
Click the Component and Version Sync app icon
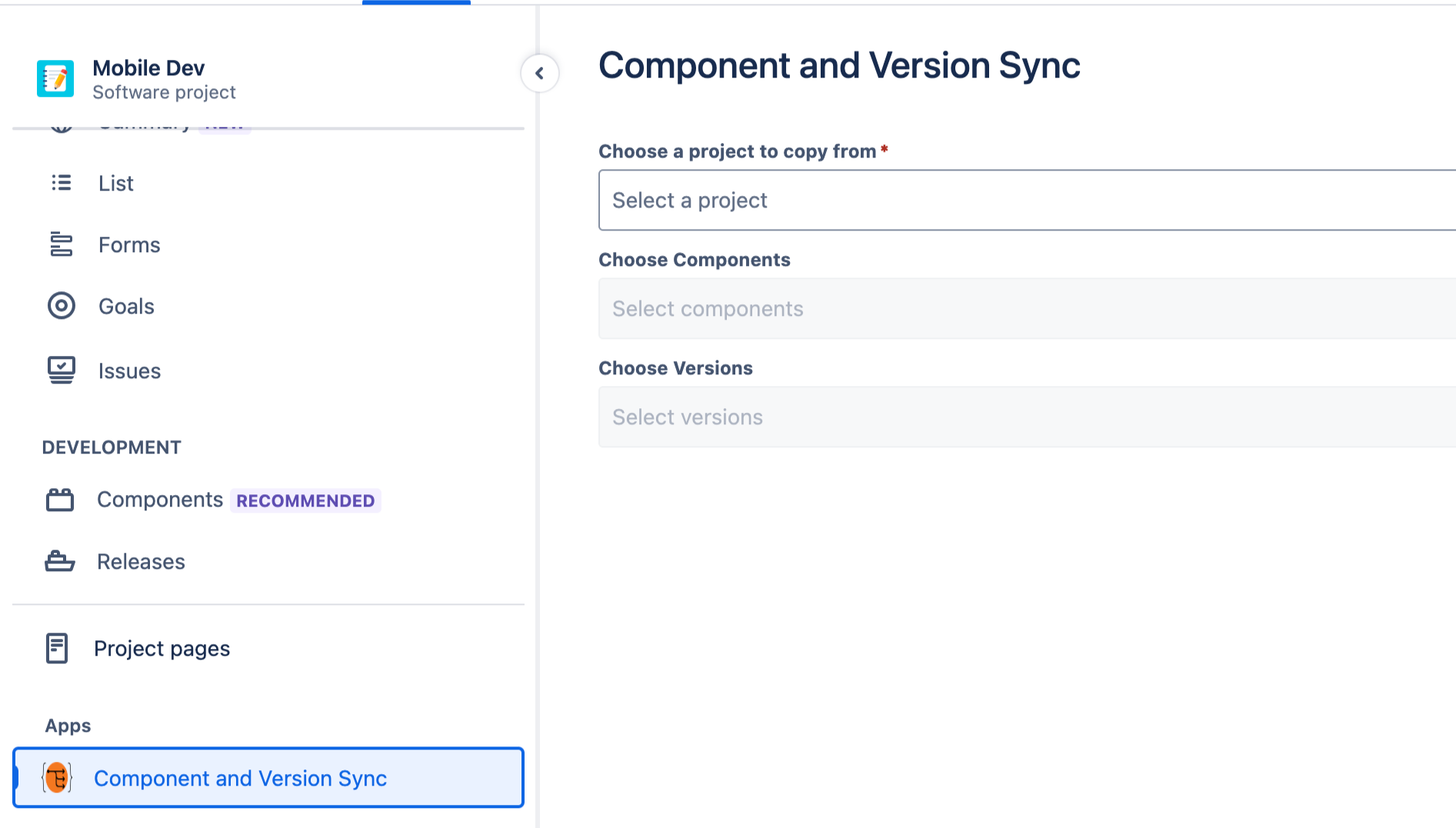(56, 777)
